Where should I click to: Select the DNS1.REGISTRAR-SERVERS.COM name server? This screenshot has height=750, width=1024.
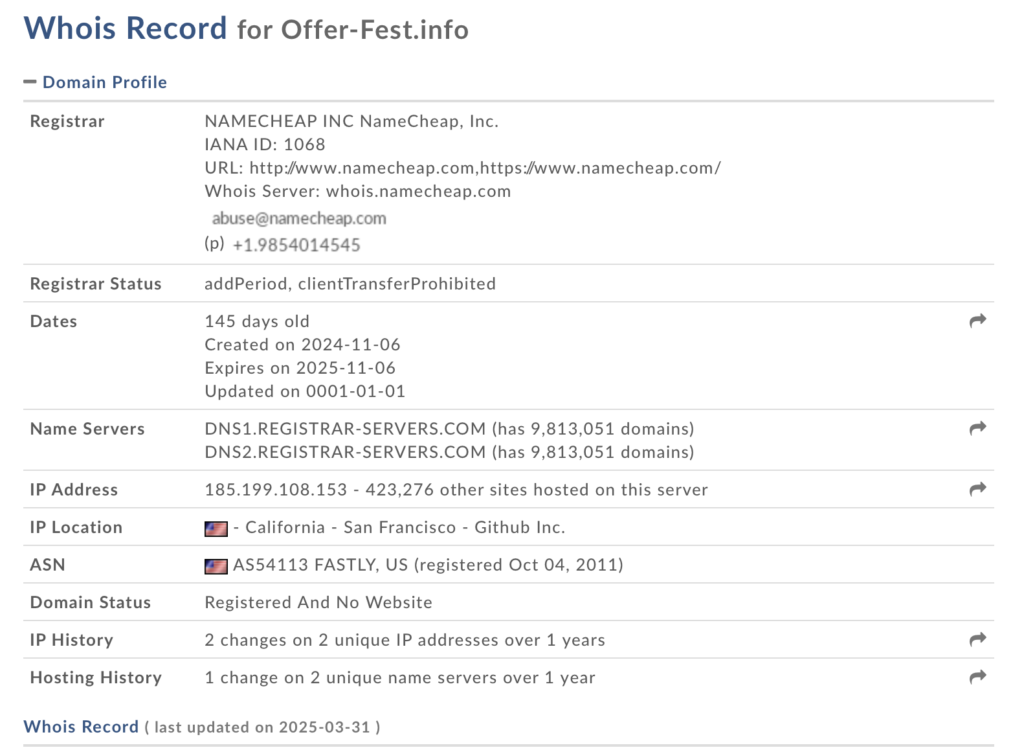(x=346, y=429)
